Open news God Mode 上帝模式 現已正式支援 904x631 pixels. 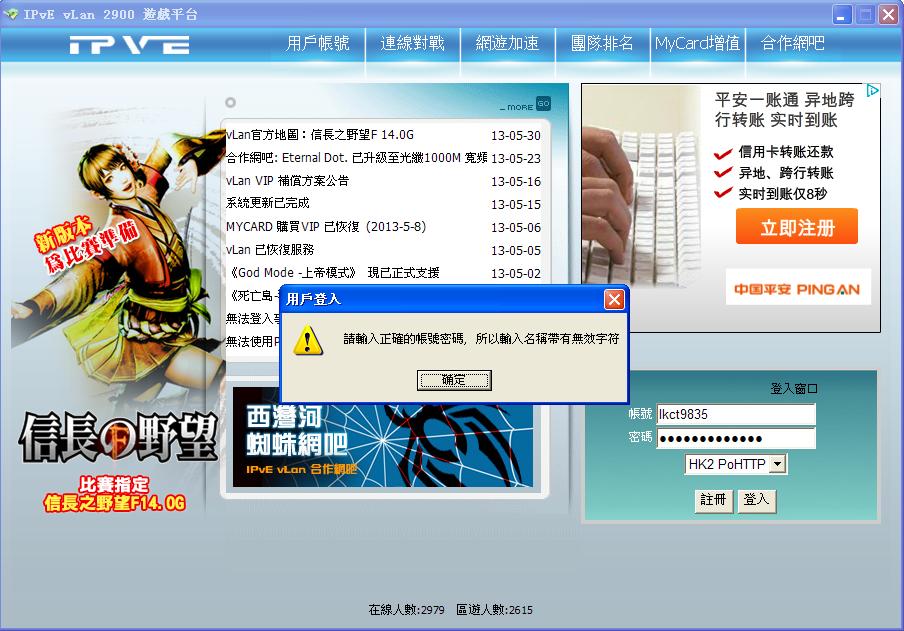click(x=334, y=273)
